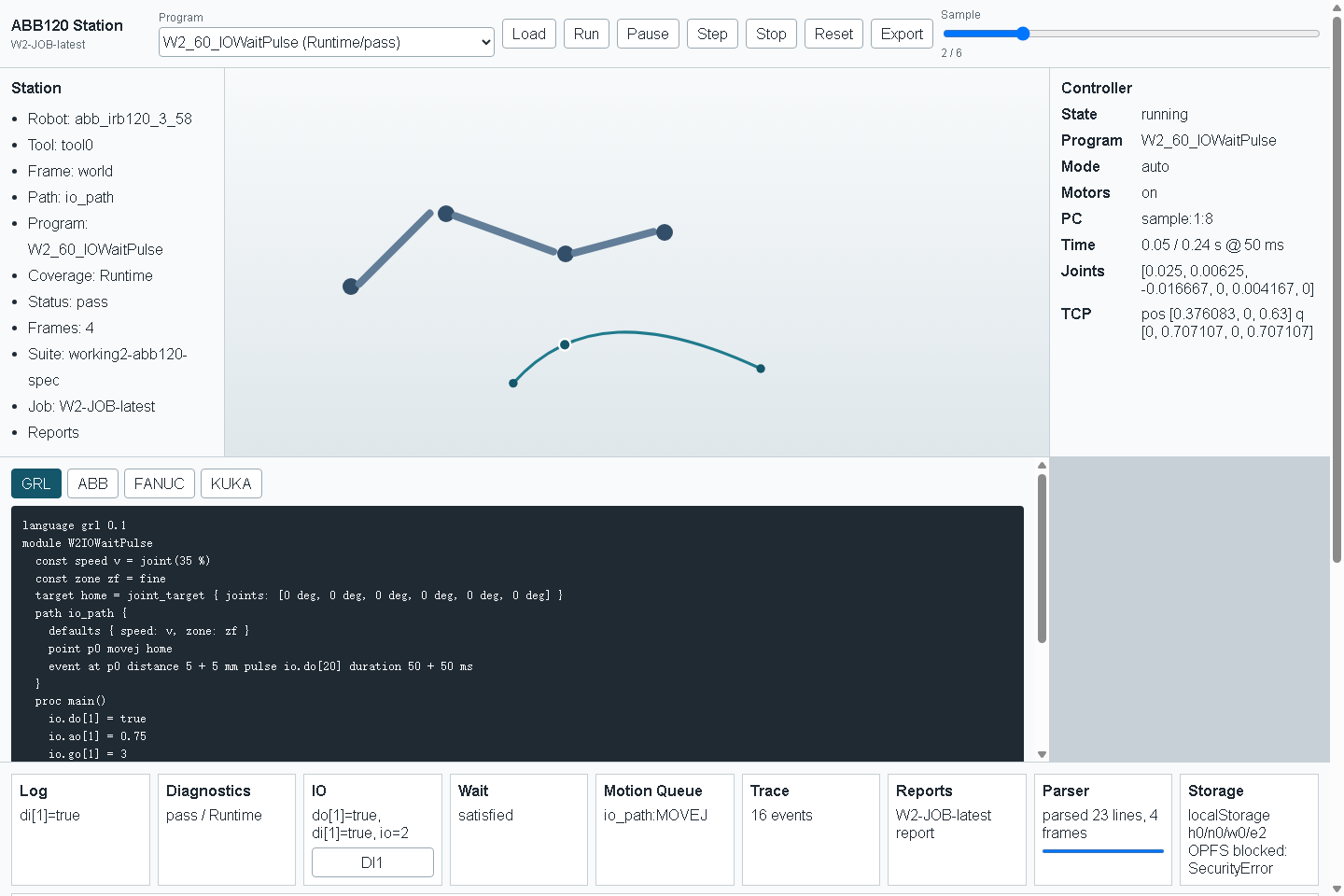Click the end point of the TCP path curve

click(x=761, y=369)
